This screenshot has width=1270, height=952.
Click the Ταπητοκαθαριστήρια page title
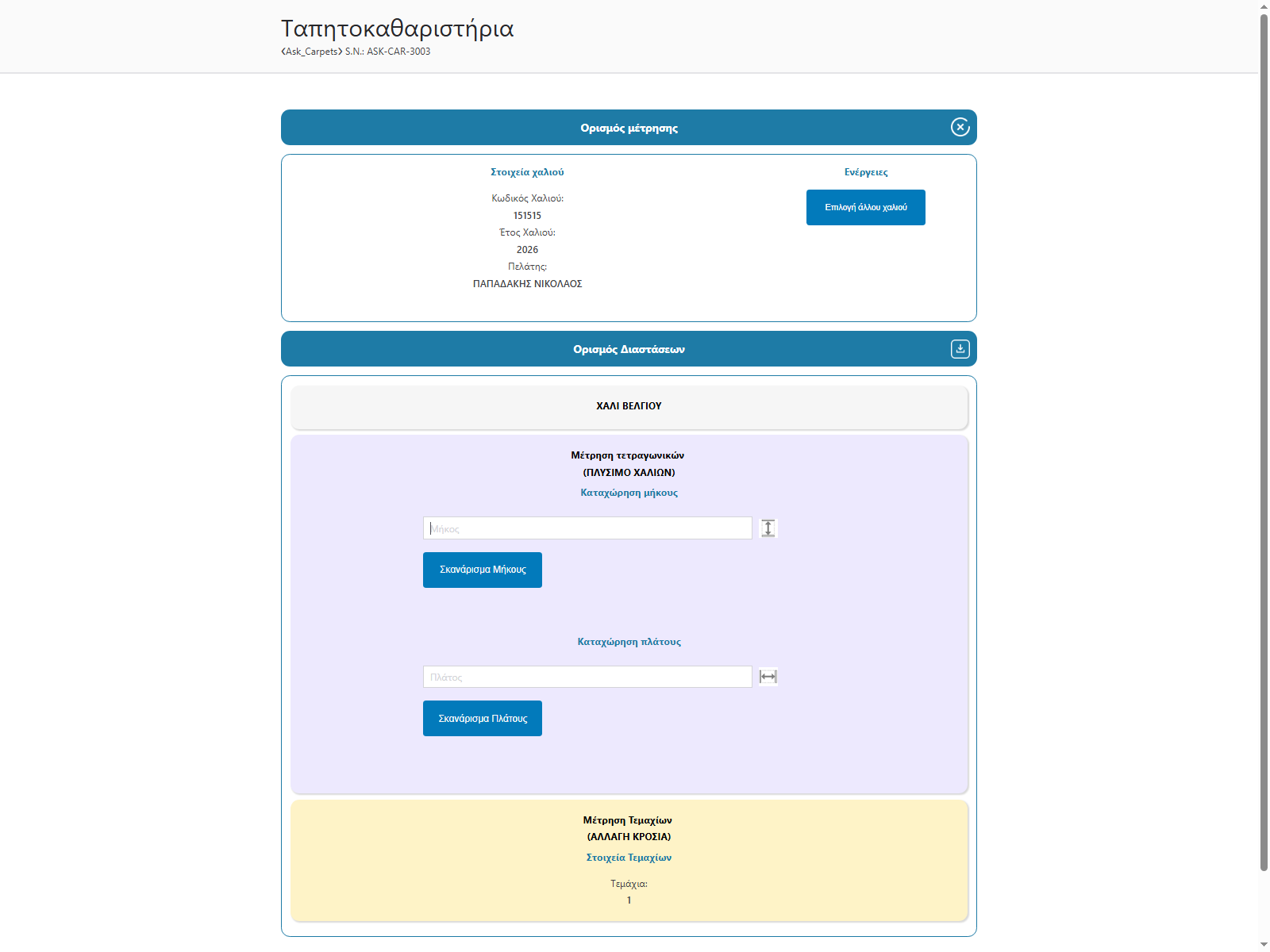398,29
